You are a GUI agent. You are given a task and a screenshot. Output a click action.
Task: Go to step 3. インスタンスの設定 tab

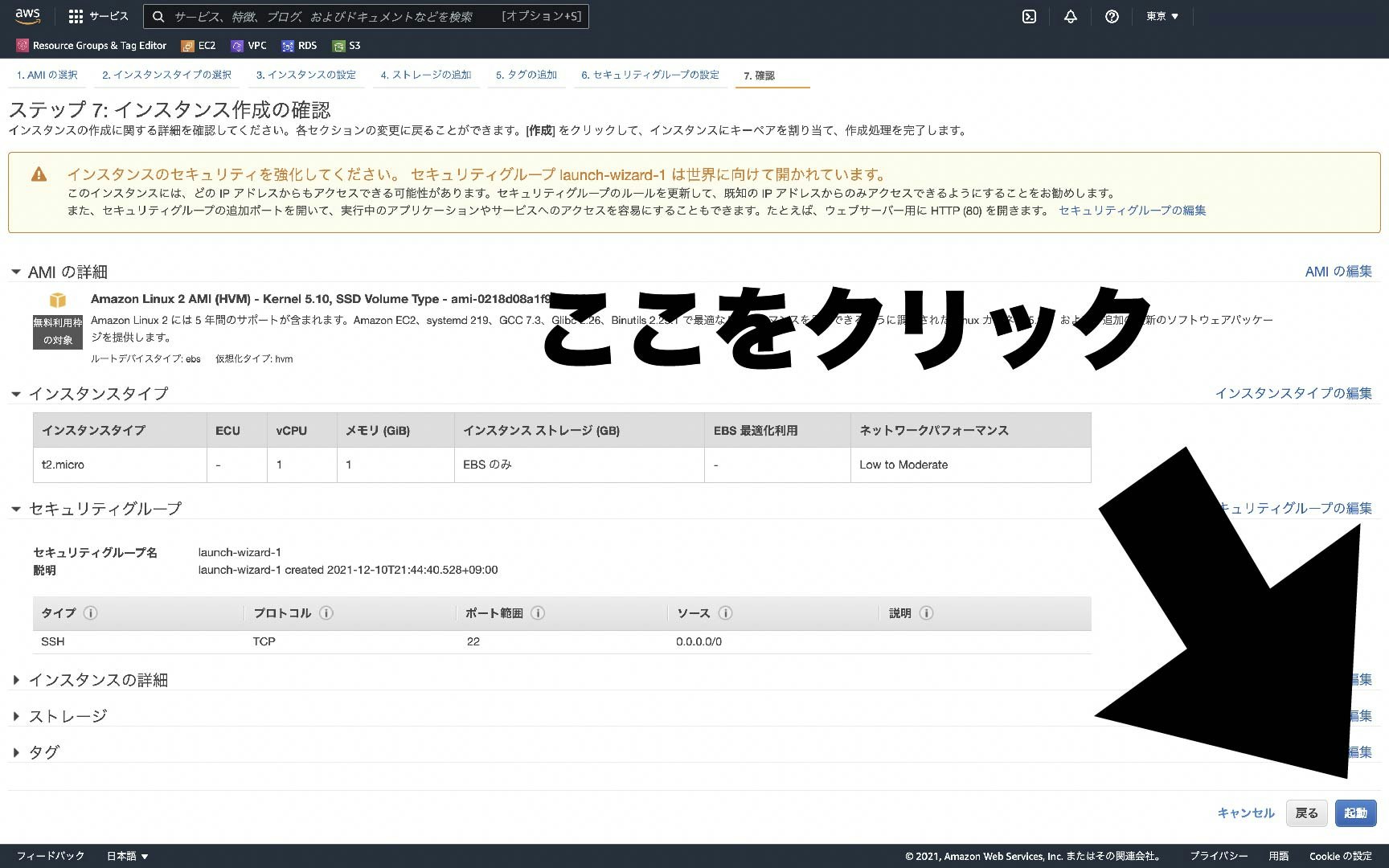click(306, 75)
